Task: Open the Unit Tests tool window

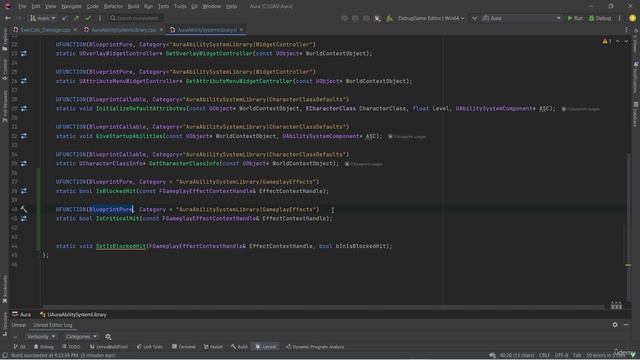Action: pos(149,347)
